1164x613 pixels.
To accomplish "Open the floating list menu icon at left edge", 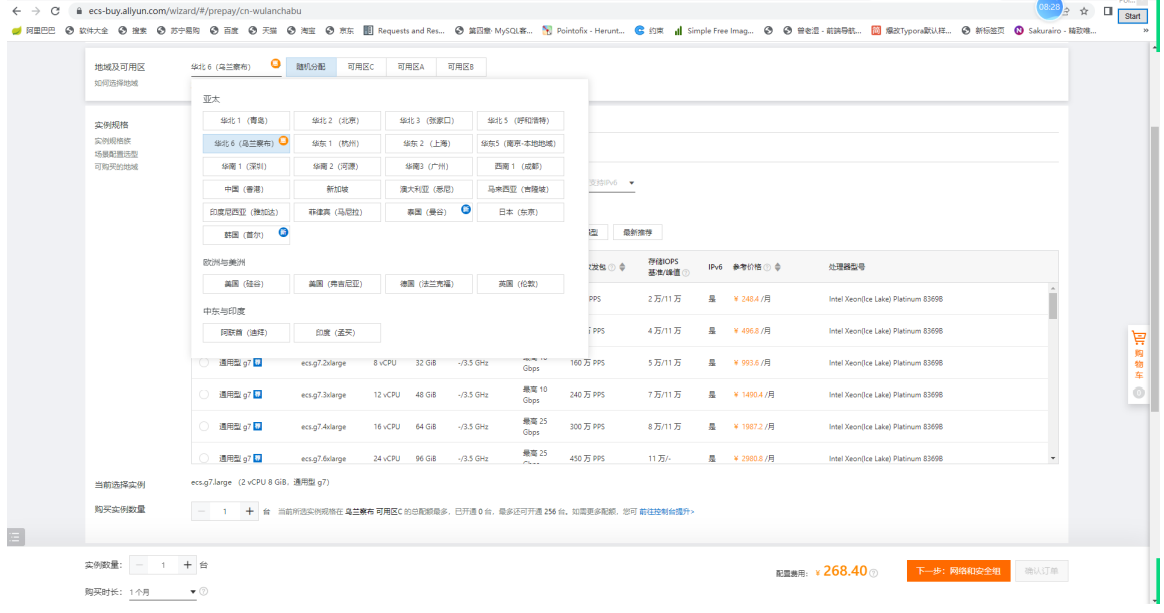I will point(16,537).
